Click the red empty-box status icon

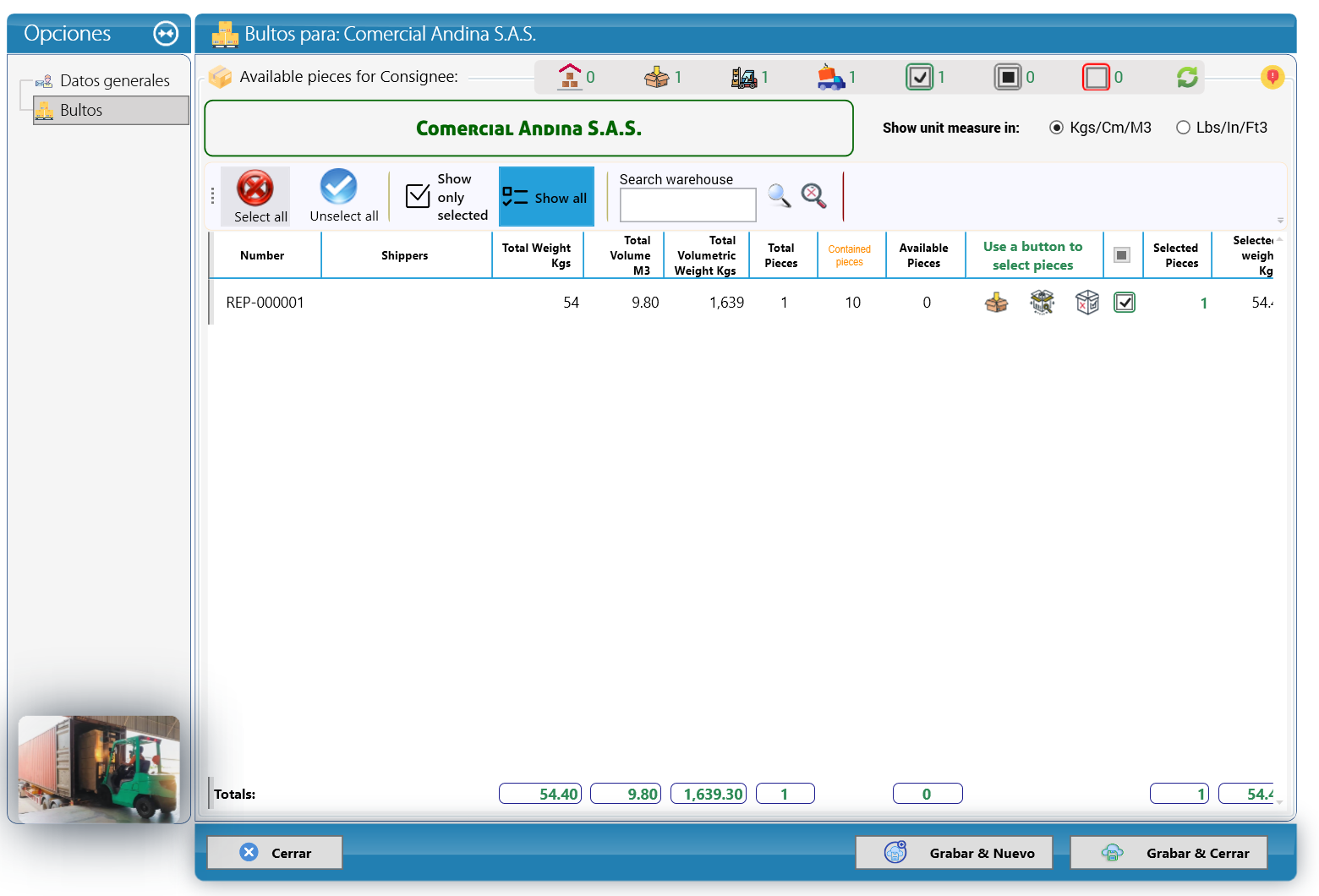click(x=1097, y=78)
